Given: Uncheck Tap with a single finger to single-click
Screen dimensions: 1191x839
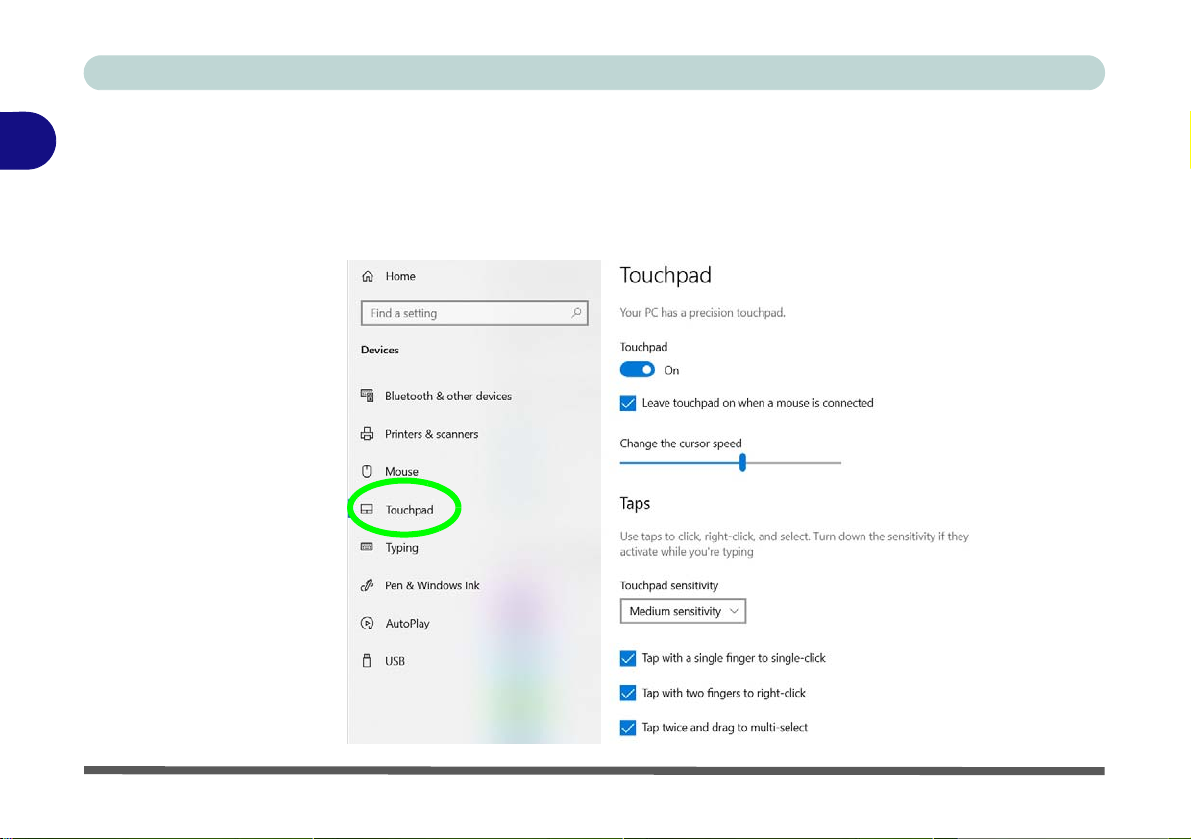Looking at the screenshot, I should pyautogui.click(x=627, y=658).
